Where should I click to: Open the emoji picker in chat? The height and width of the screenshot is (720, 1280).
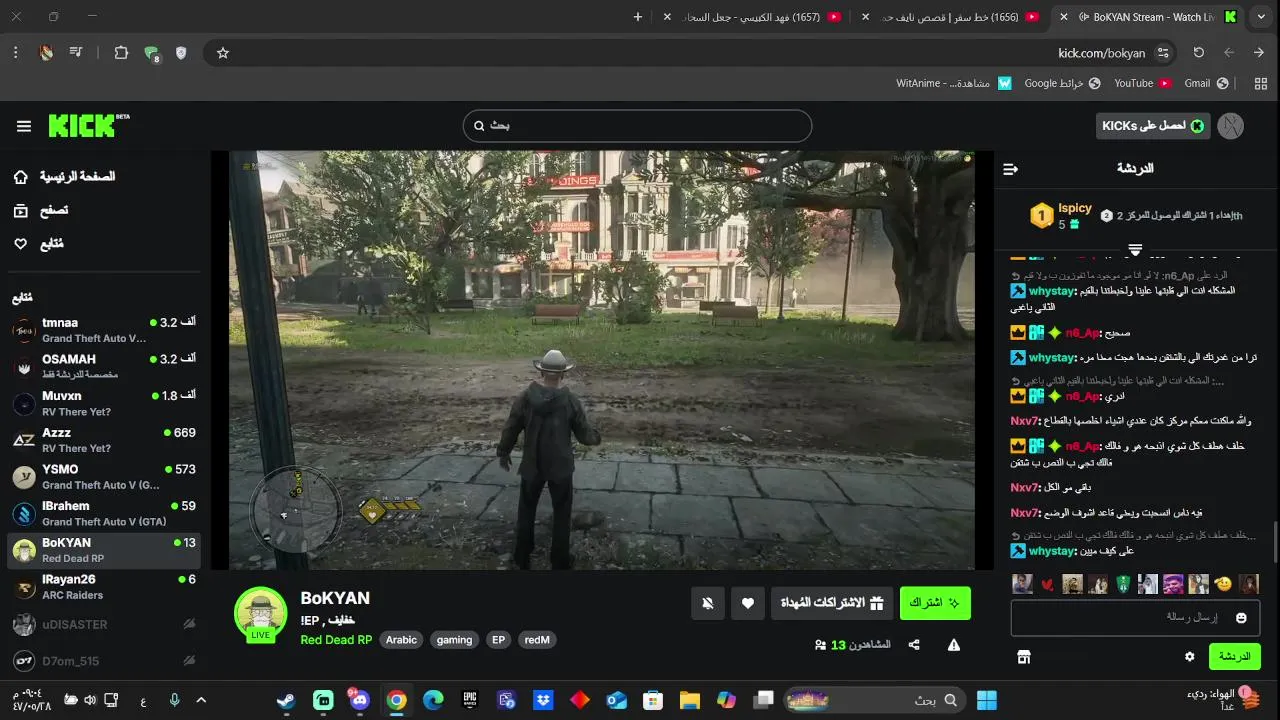pos(1241,618)
